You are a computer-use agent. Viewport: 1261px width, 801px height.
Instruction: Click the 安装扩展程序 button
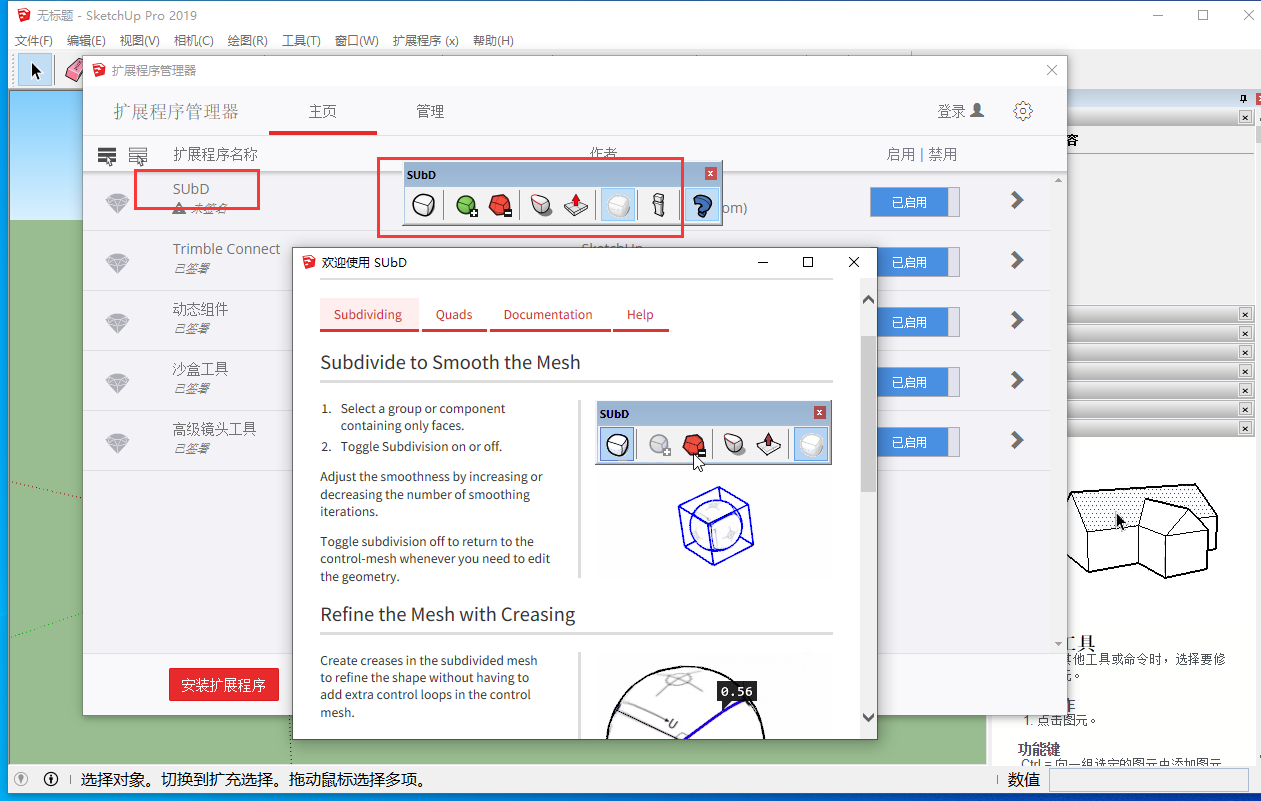(224, 685)
